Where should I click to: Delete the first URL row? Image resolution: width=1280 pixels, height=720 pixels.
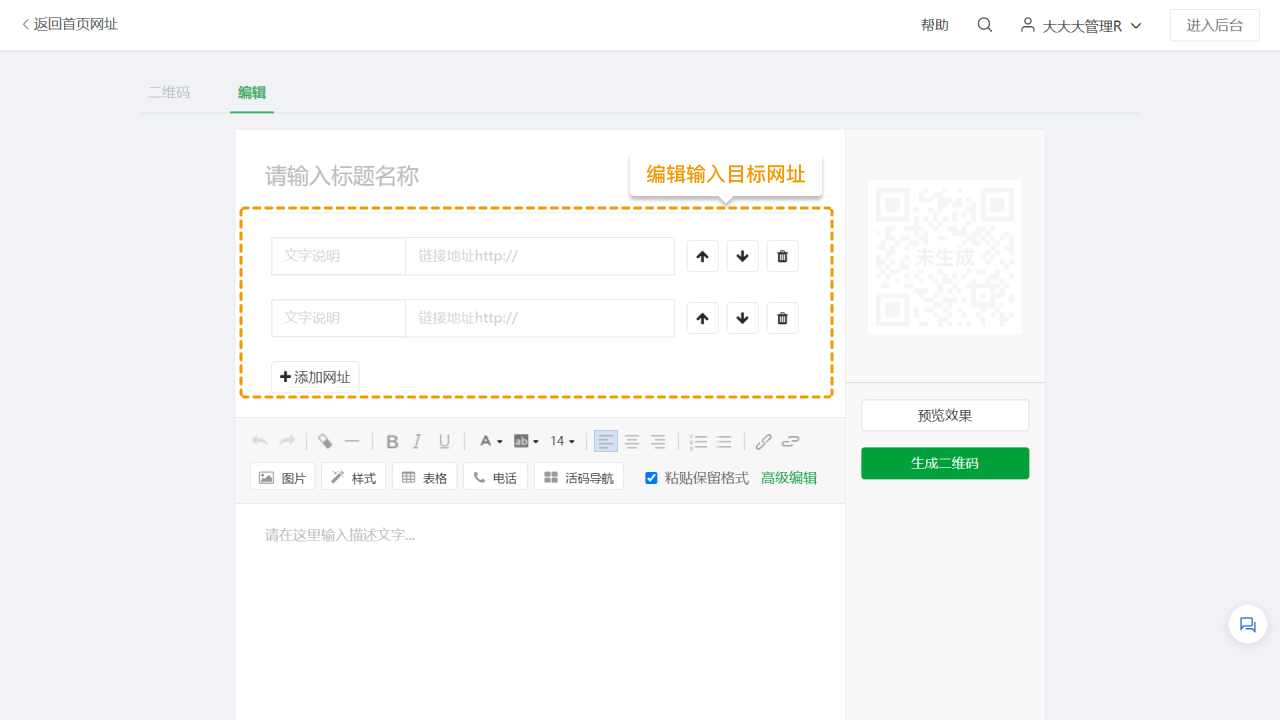pos(782,256)
